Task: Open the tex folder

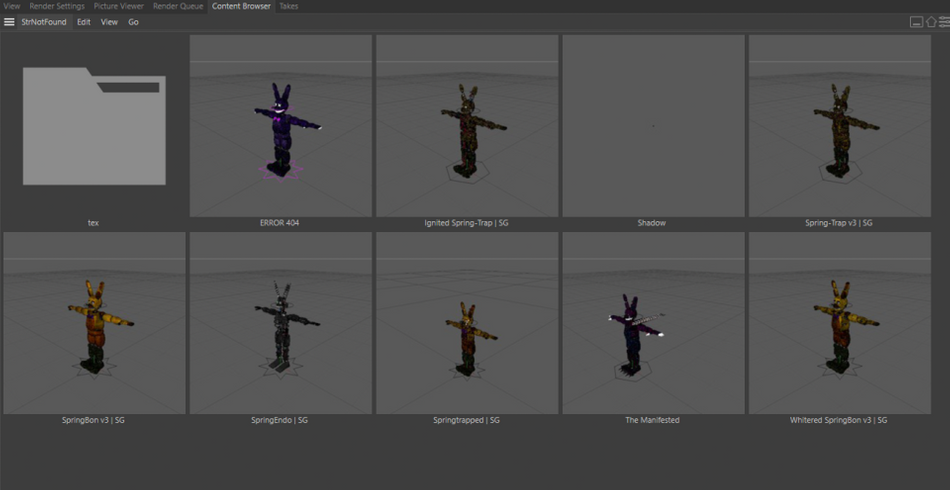Action: pos(94,126)
